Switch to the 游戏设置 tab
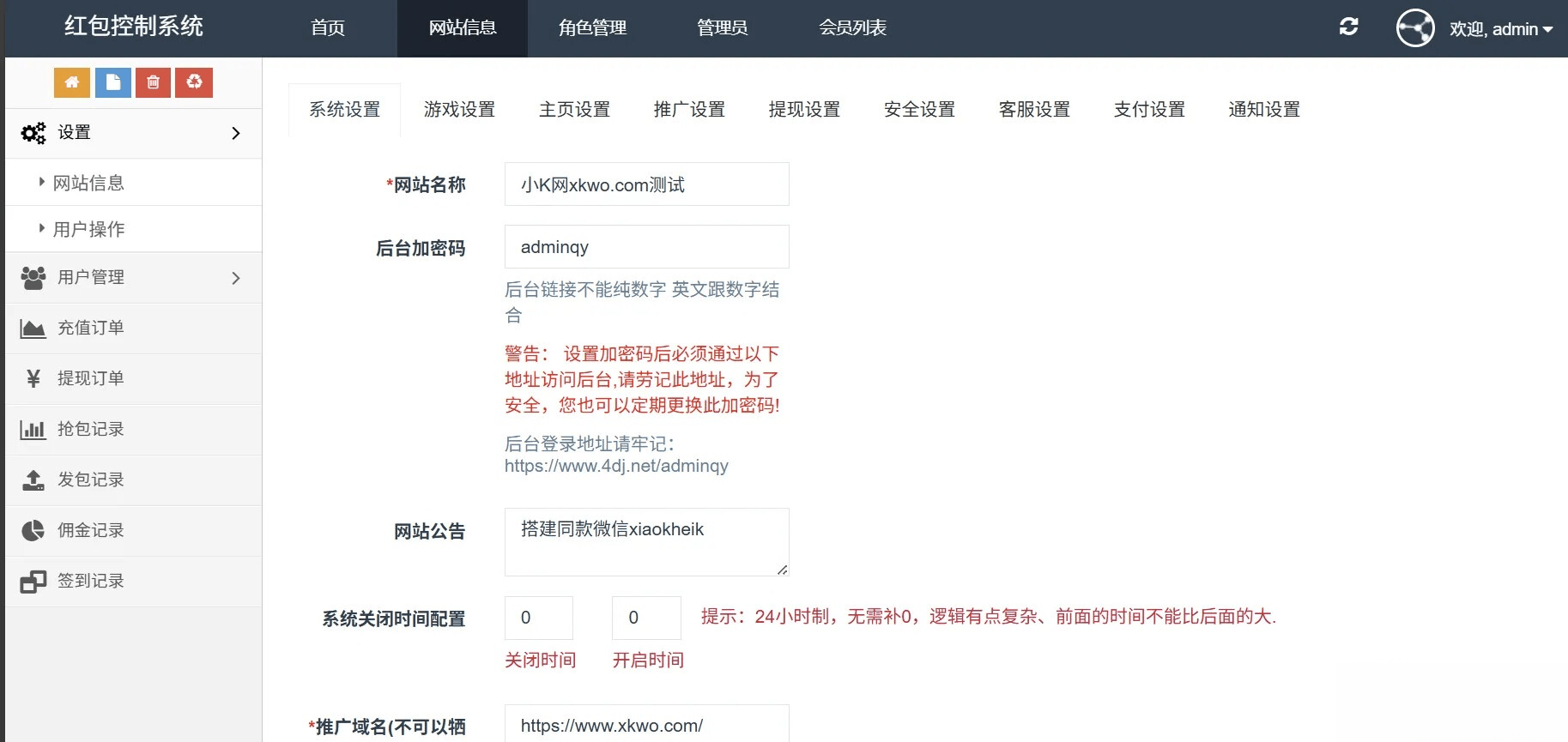 coord(459,110)
